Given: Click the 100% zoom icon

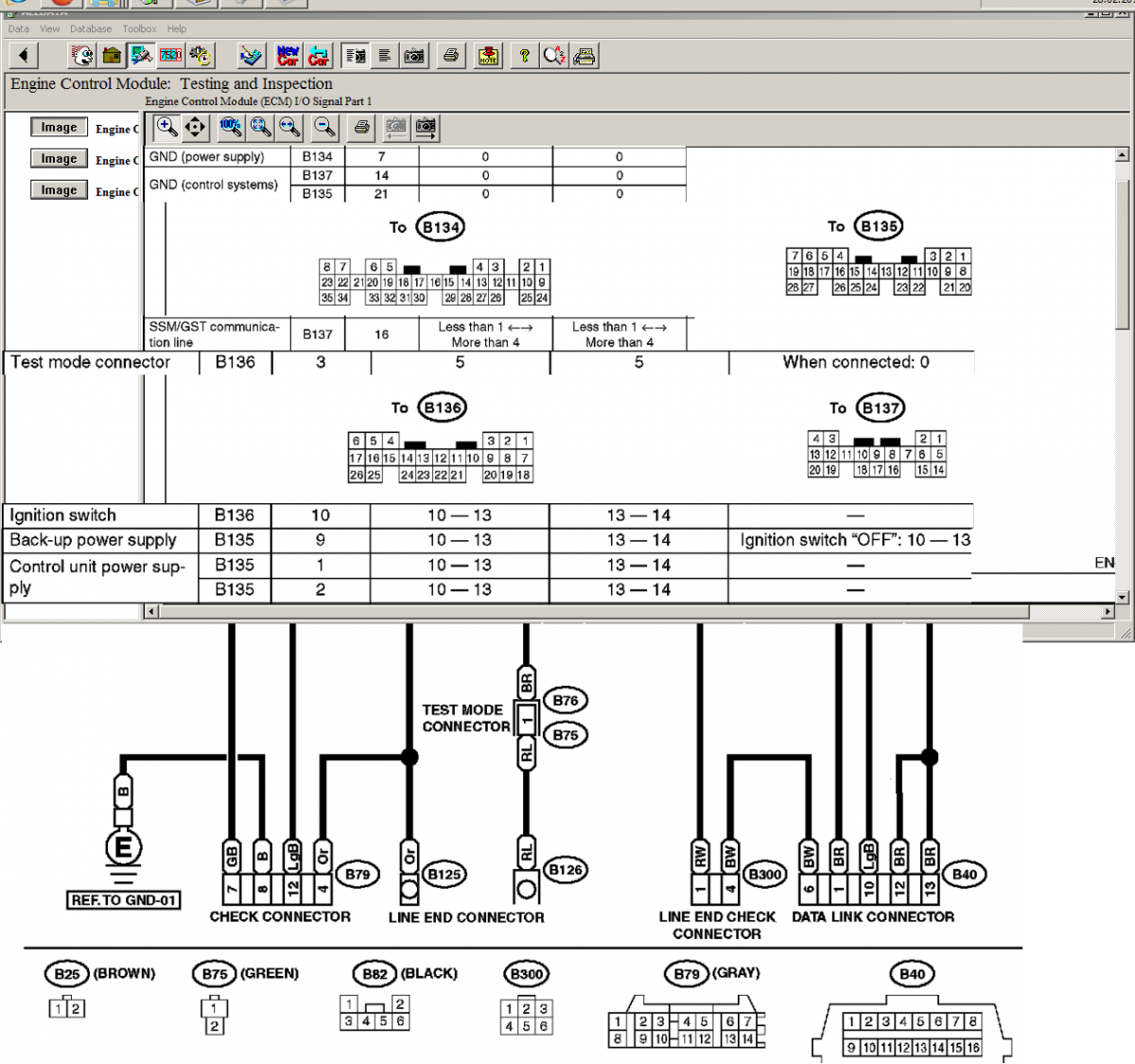Looking at the screenshot, I should (x=231, y=127).
